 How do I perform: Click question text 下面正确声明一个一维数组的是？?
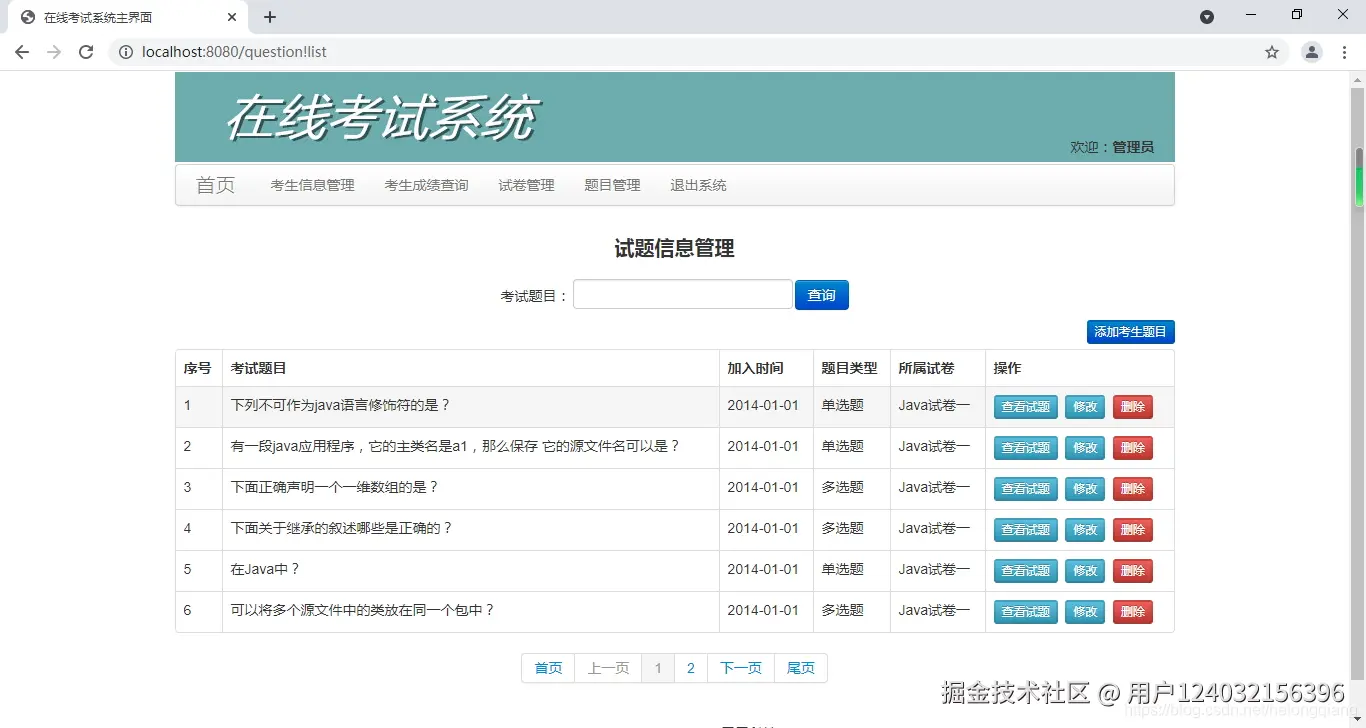[335, 487]
